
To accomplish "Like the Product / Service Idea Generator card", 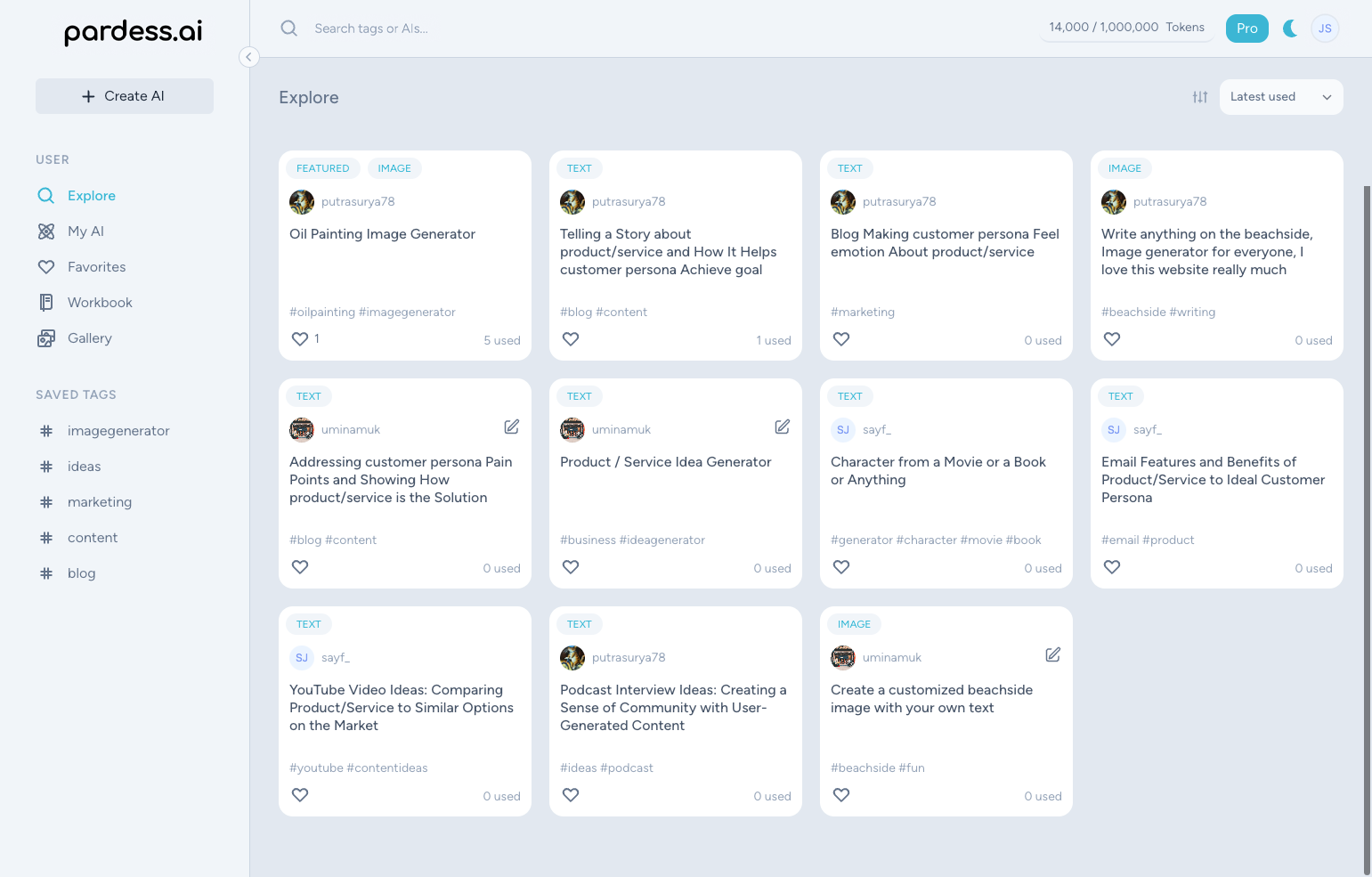I will [x=571, y=567].
